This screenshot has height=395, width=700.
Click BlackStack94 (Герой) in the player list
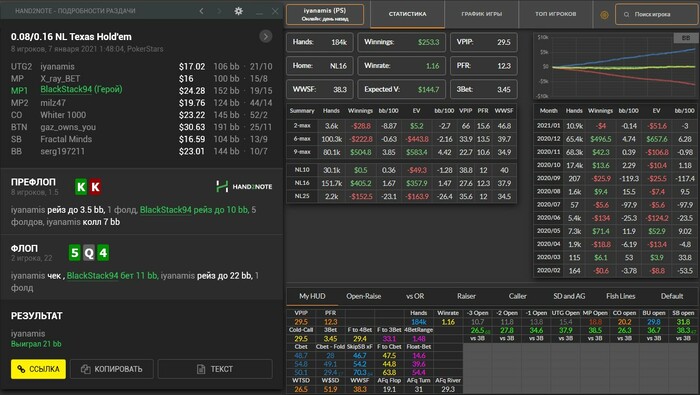pos(81,90)
